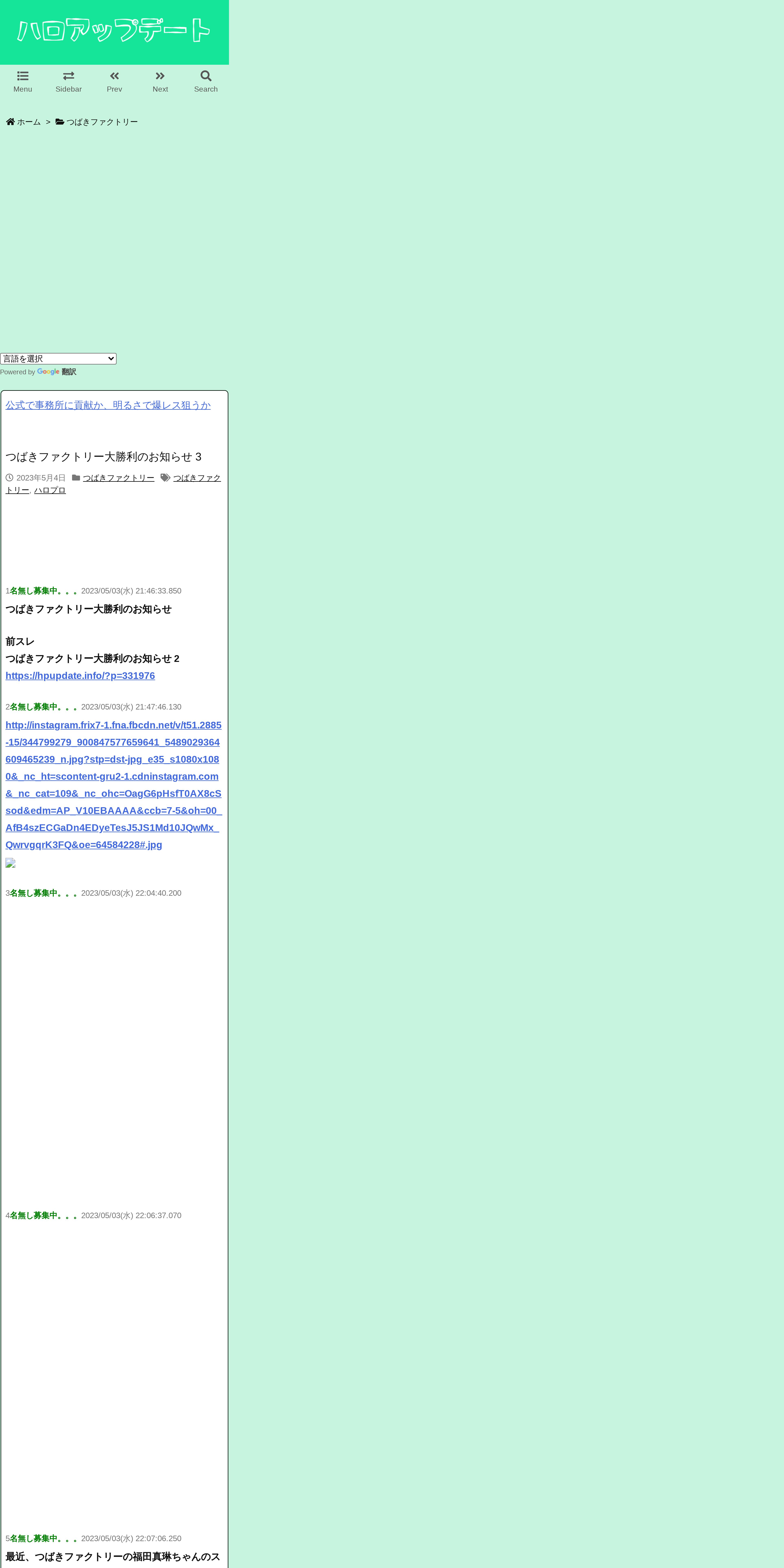Click the Google 翻訳 logo
The height and width of the screenshot is (1568, 784).
pyautogui.click(x=57, y=372)
